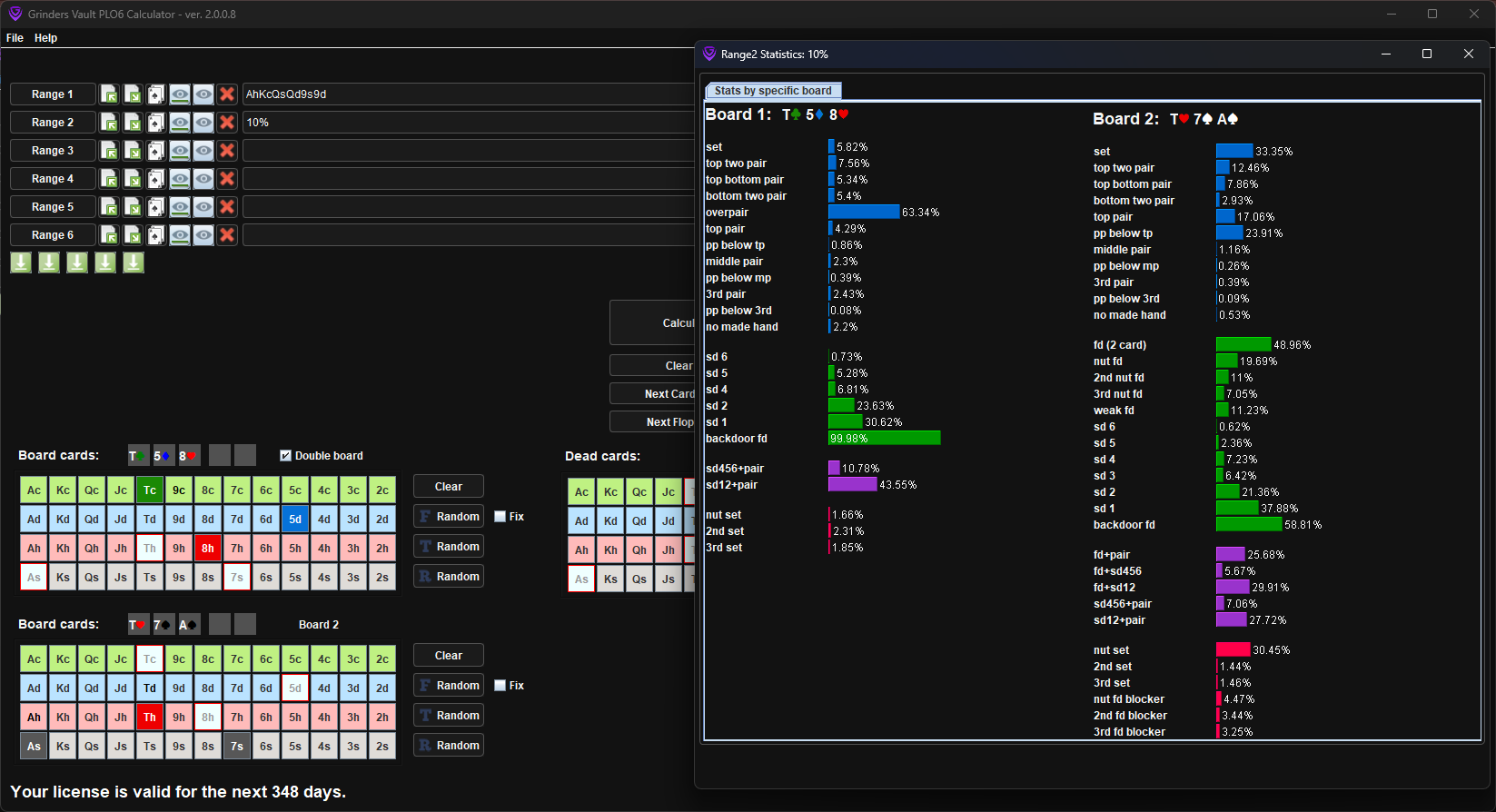Select the Kd card in first board grid

click(63, 520)
